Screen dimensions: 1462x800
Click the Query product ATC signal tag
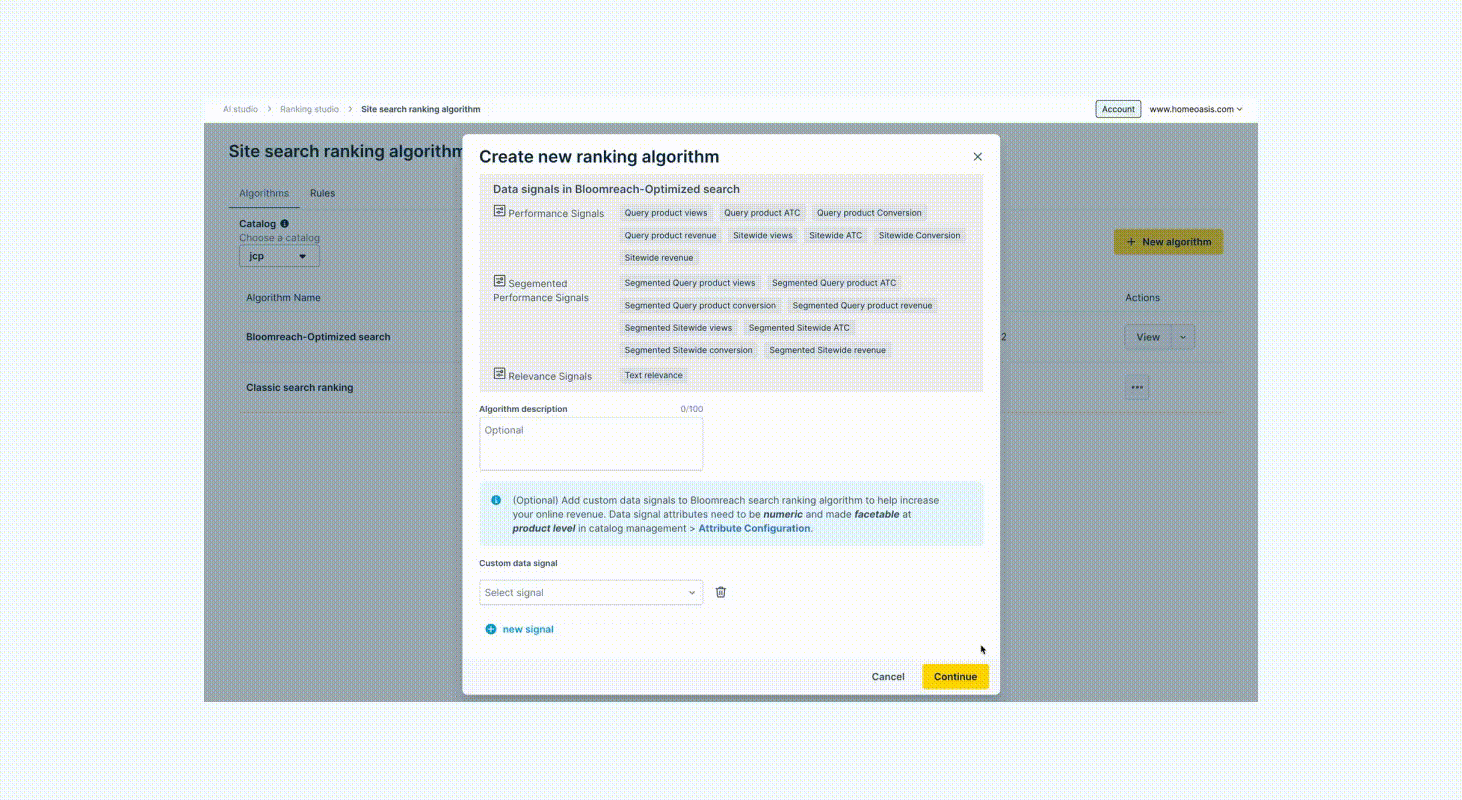click(762, 213)
